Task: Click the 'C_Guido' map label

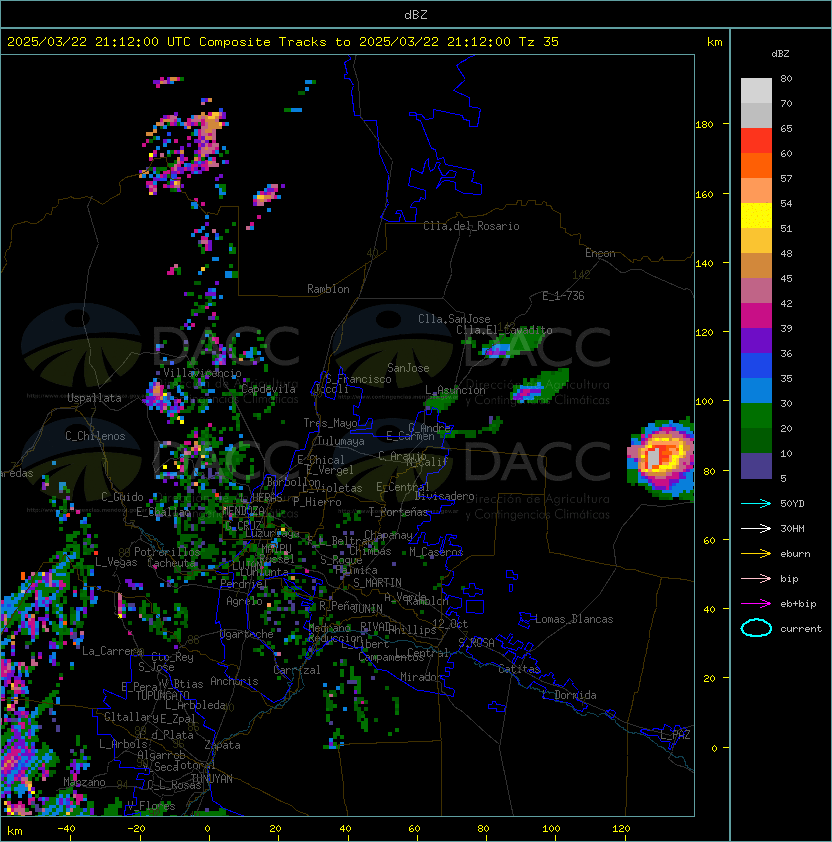Action: click(122, 497)
